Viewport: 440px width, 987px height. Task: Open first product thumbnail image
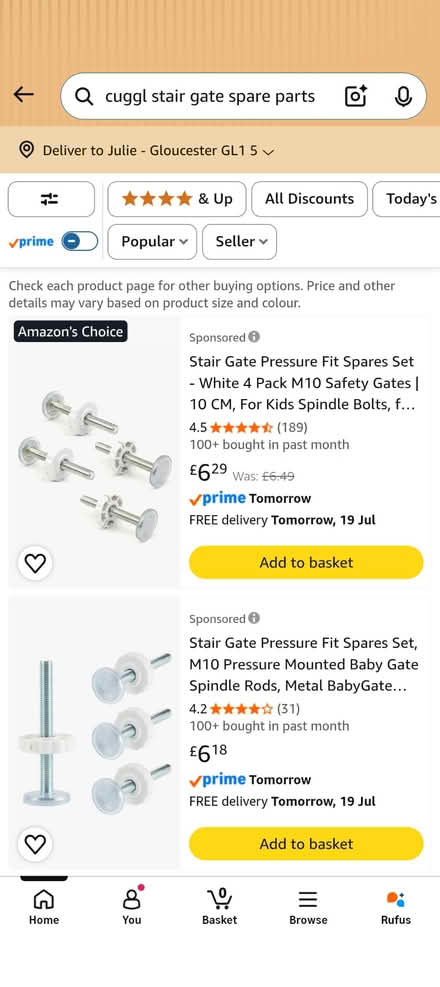[x=94, y=453]
